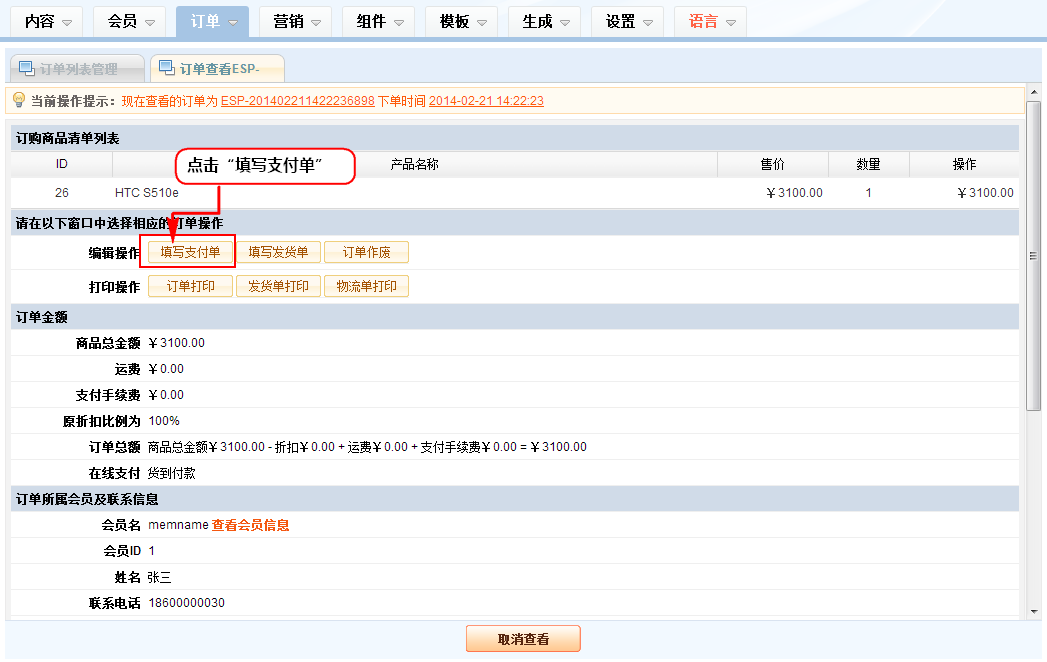1047x662 pixels.
Task: Open the 模板 menu
Action: point(464,21)
